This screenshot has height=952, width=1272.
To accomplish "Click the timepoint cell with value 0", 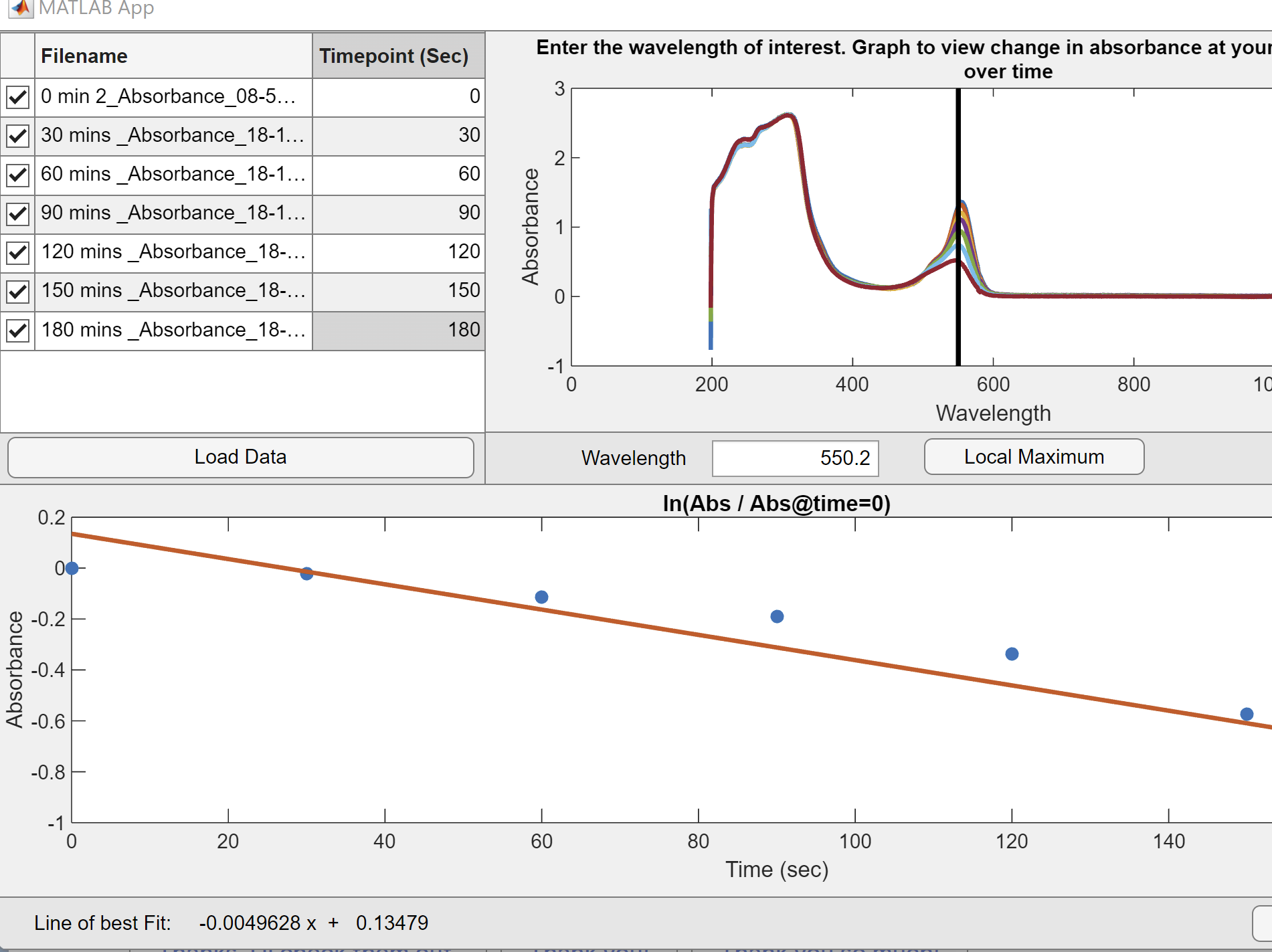I will (x=398, y=97).
